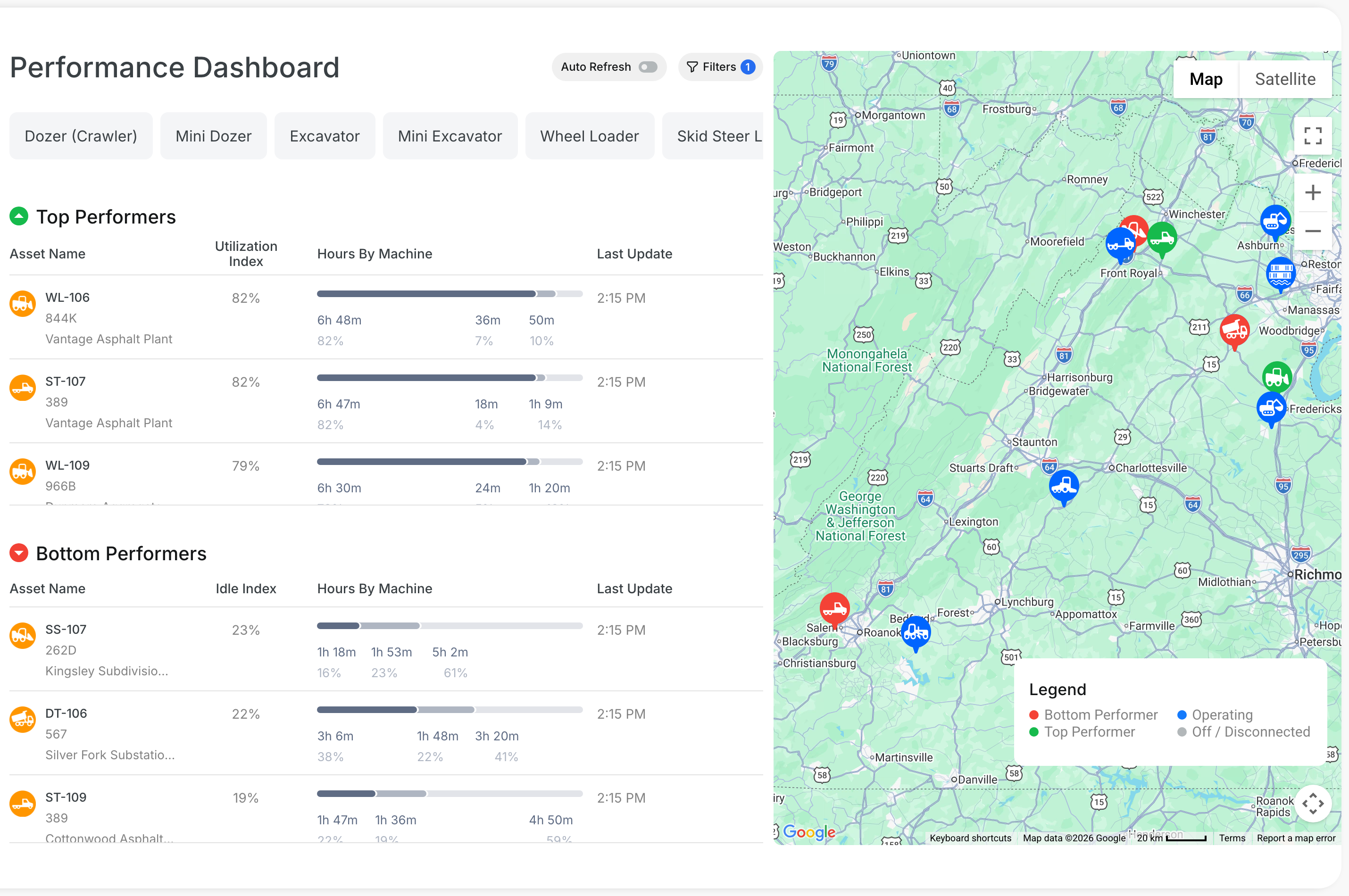The height and width of the screenshot is (896, 1349).
Task: Open the map Terms link
Action: click(1232, 838)
